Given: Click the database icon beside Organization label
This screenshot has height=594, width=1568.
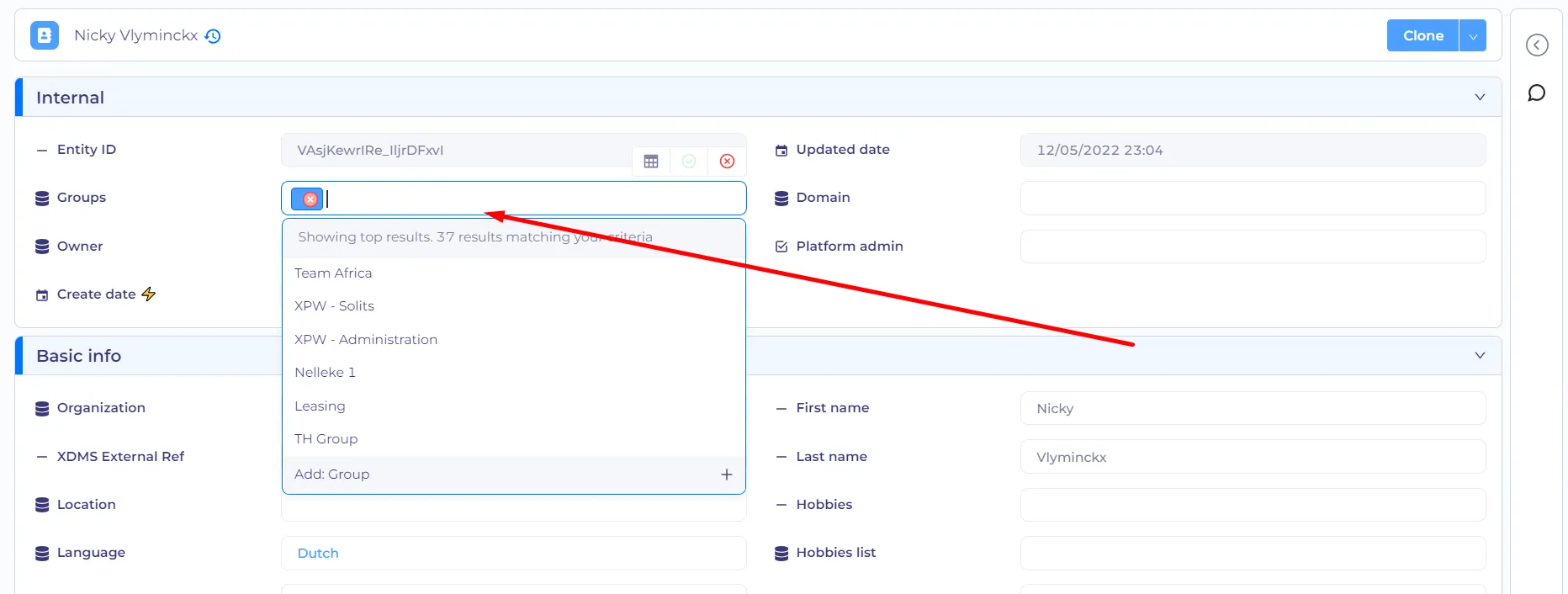Looking at the screenshot, I should click(42, 409).
